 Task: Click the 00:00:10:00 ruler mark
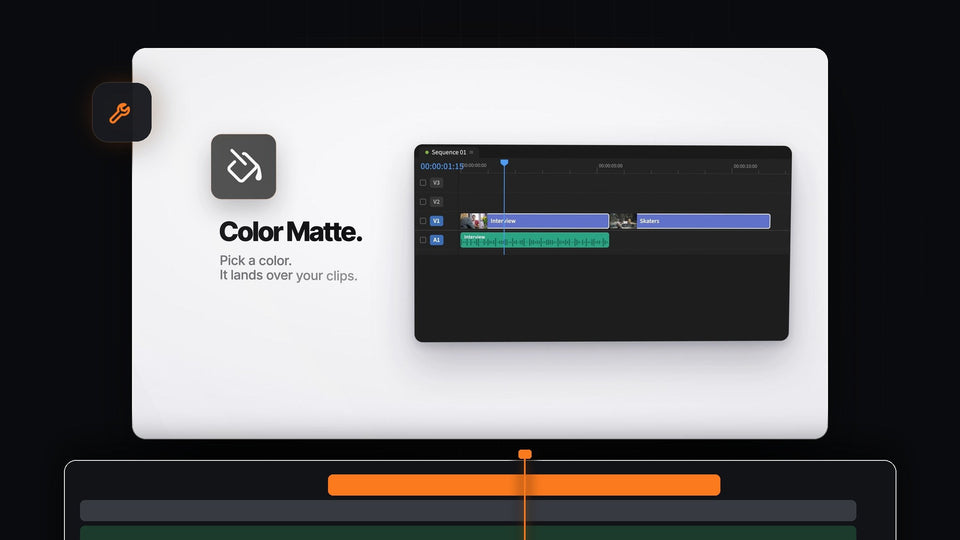point(745,166)
